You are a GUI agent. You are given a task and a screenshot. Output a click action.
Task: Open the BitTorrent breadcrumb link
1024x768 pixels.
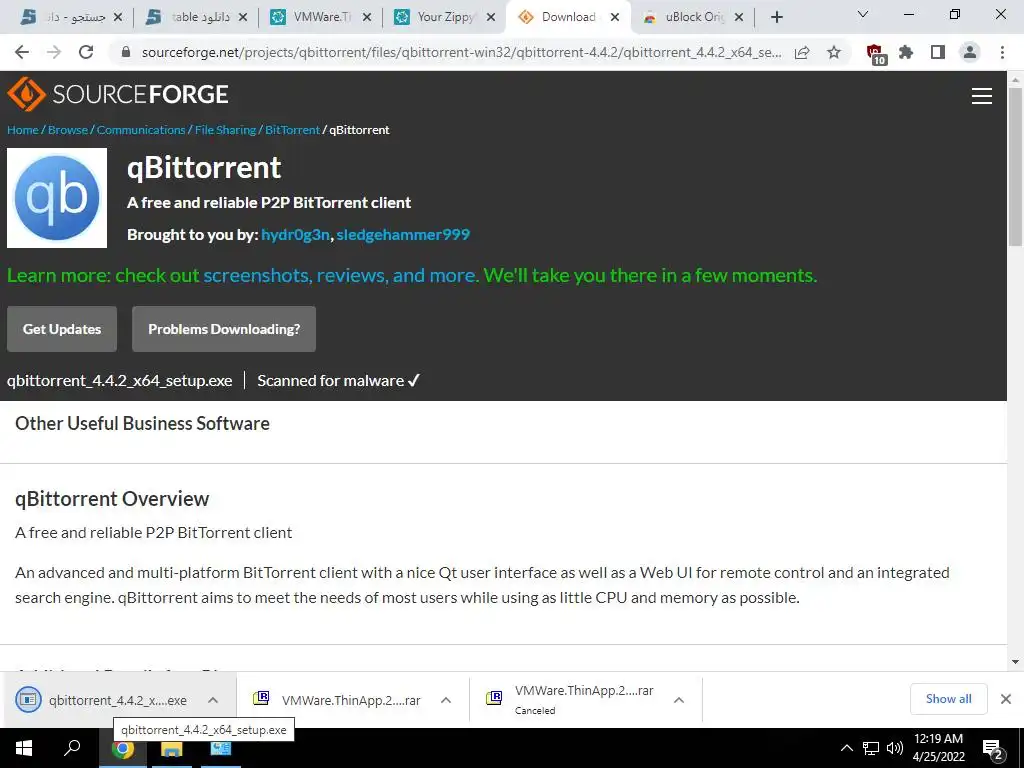pos(293,130)
